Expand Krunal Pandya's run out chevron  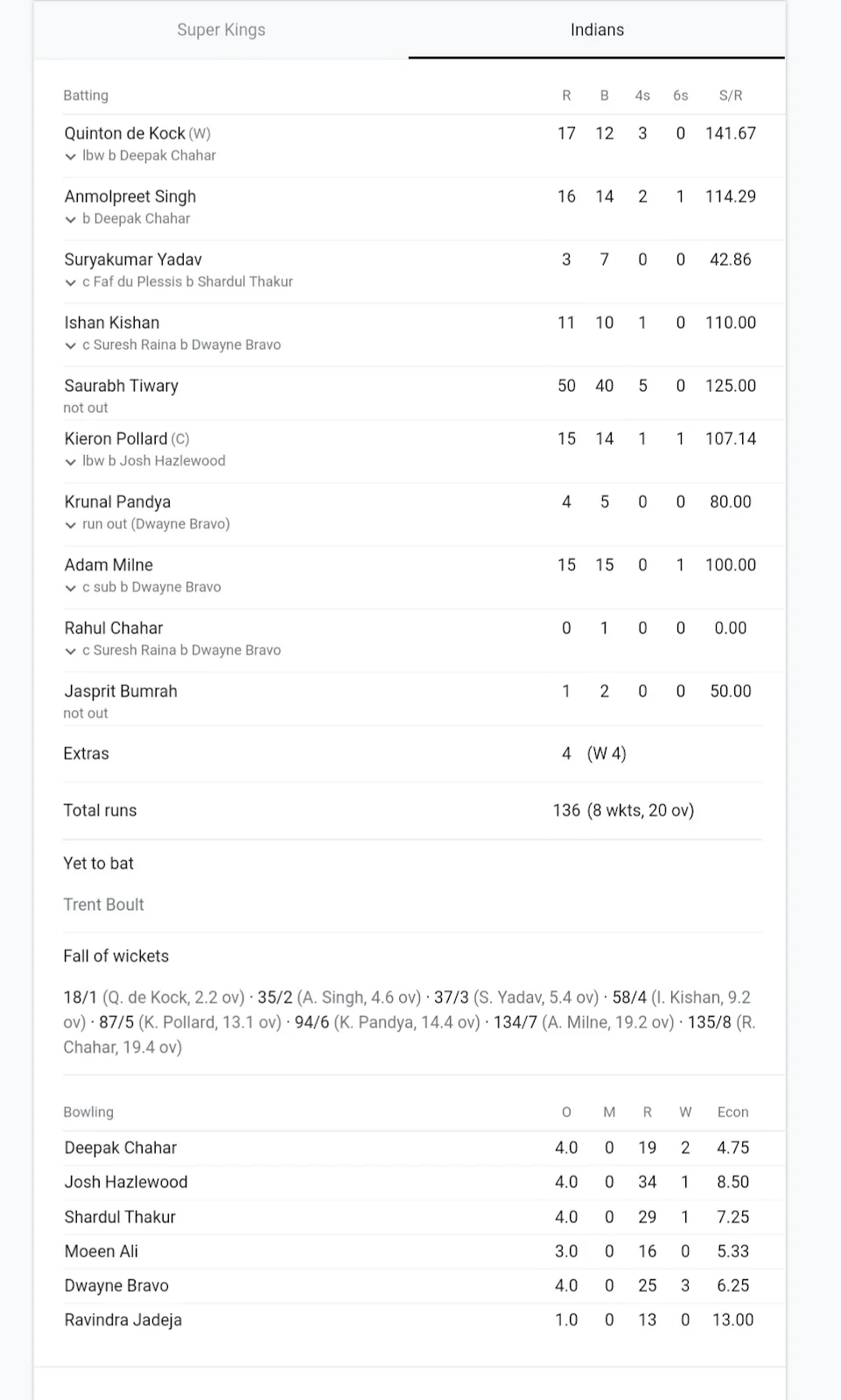pos(71,525)
